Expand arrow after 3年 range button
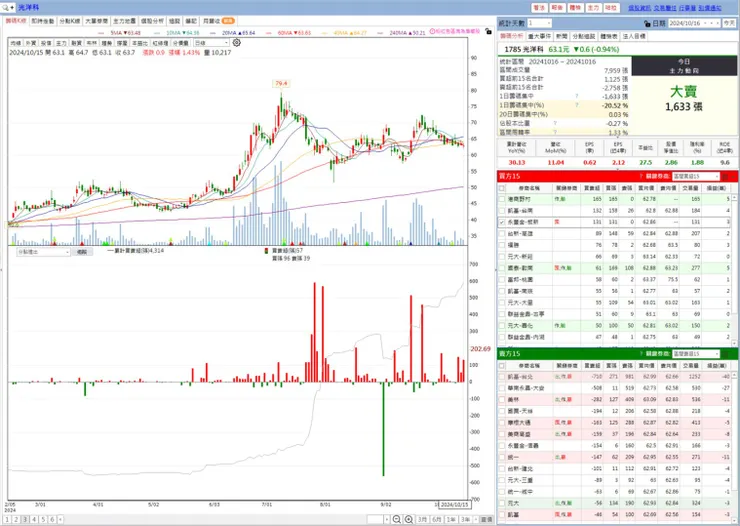 tap(476, 519)
